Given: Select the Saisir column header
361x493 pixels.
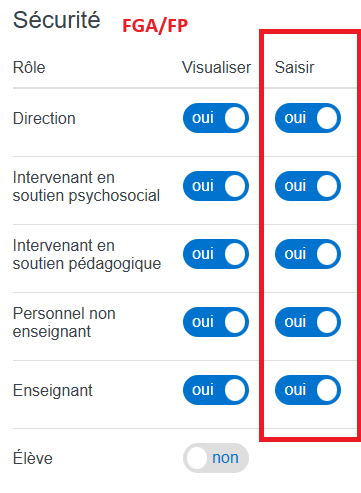Looking at the screenshot, I should pyautogui.click(x=294, y=68).
